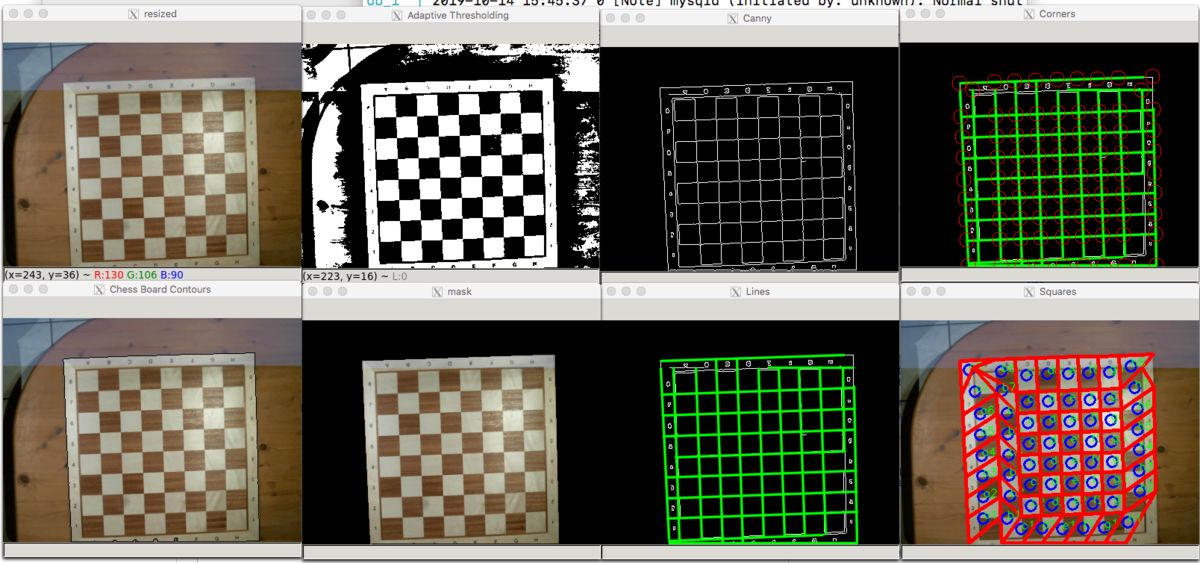Click the Chess Board Contours title text
The height and width of the screenshot is (563, 1200).
click(160, 289)
